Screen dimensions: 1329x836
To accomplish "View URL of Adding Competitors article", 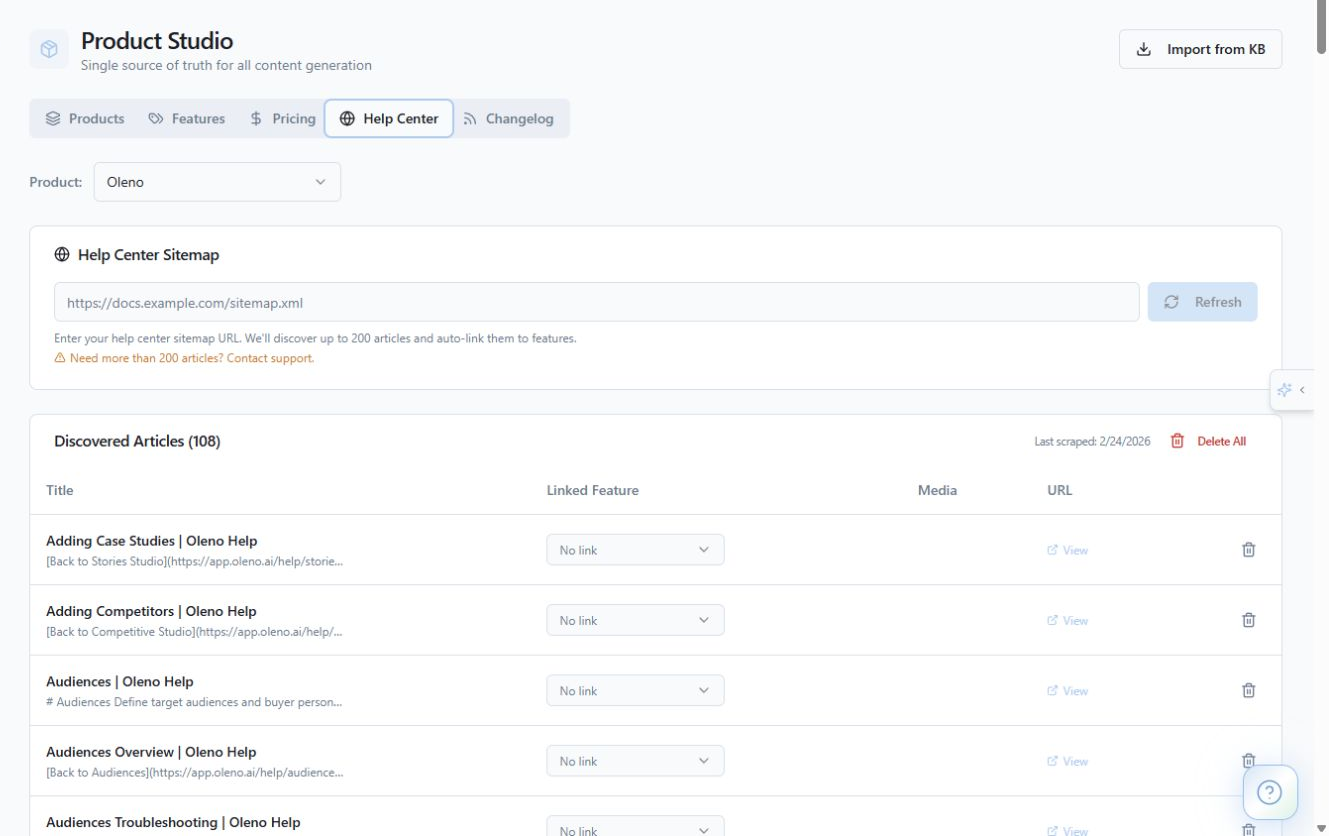I will click(1067, 620).
